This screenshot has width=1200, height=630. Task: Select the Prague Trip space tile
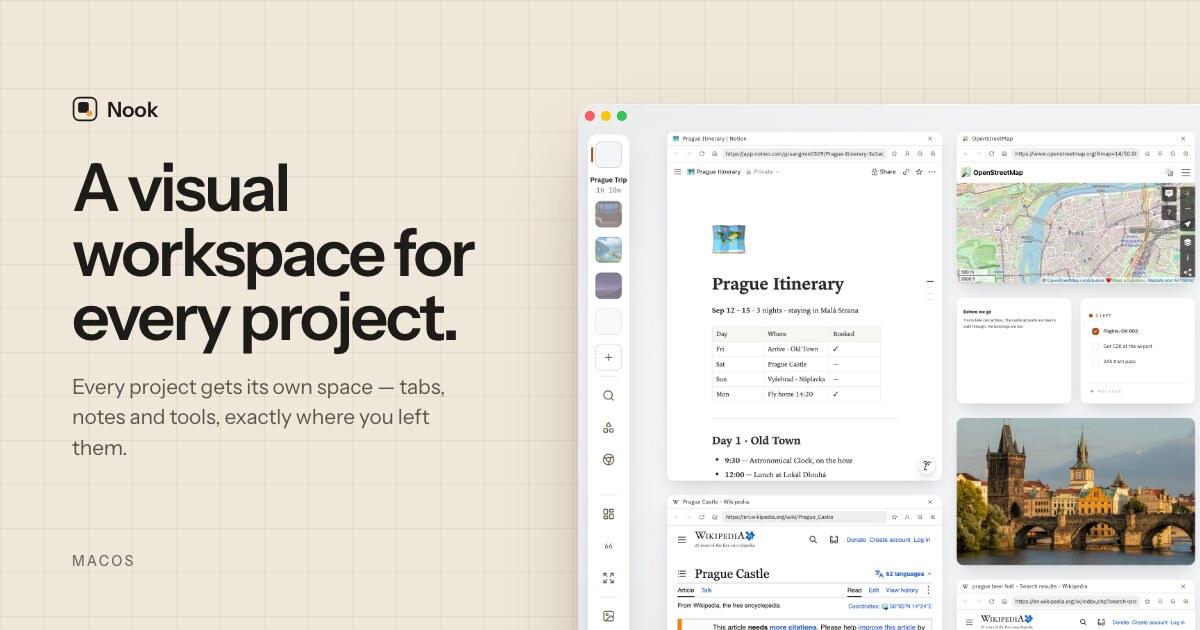click(x=608, y=154)
